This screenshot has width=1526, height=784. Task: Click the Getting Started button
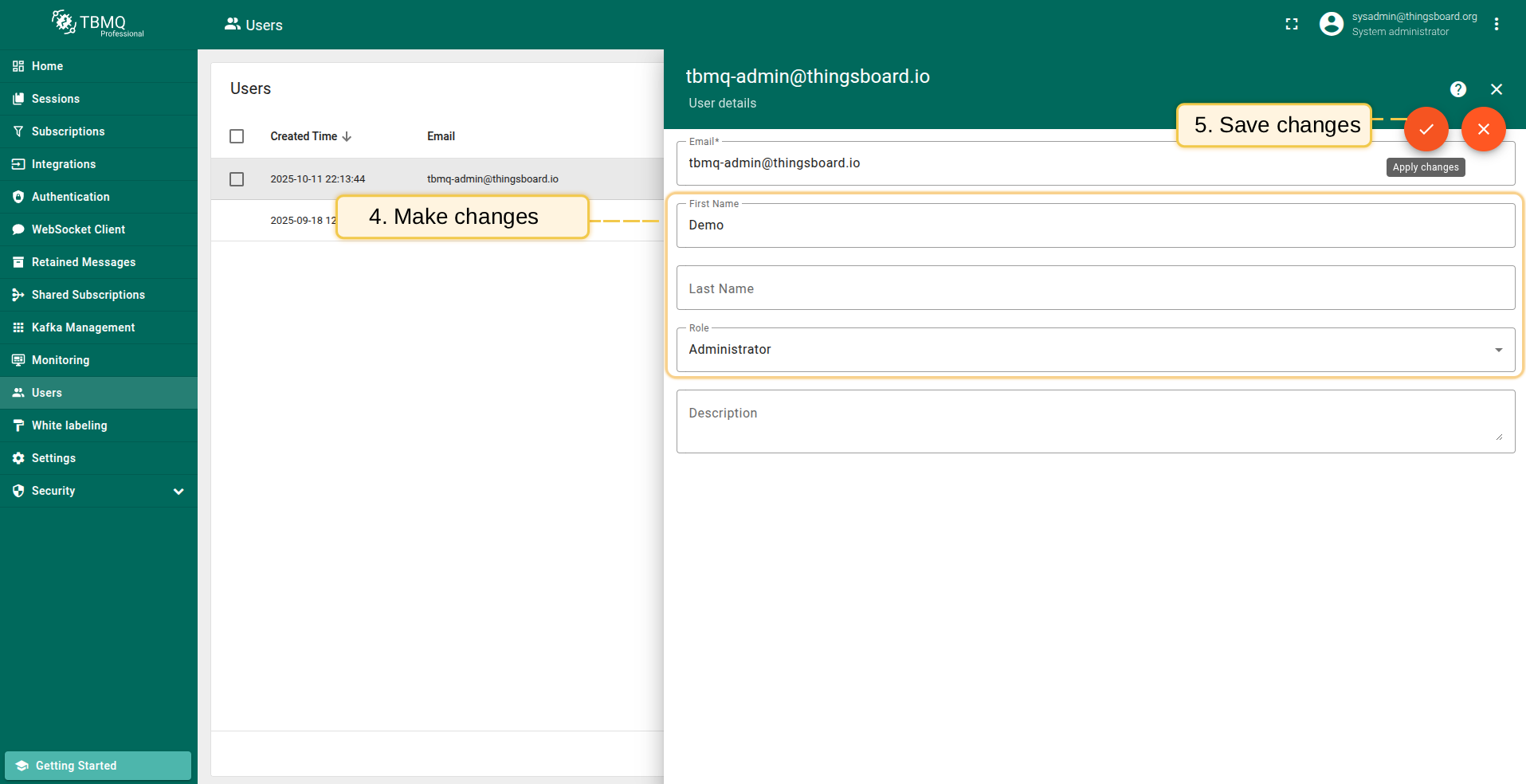tap(98, 766)
